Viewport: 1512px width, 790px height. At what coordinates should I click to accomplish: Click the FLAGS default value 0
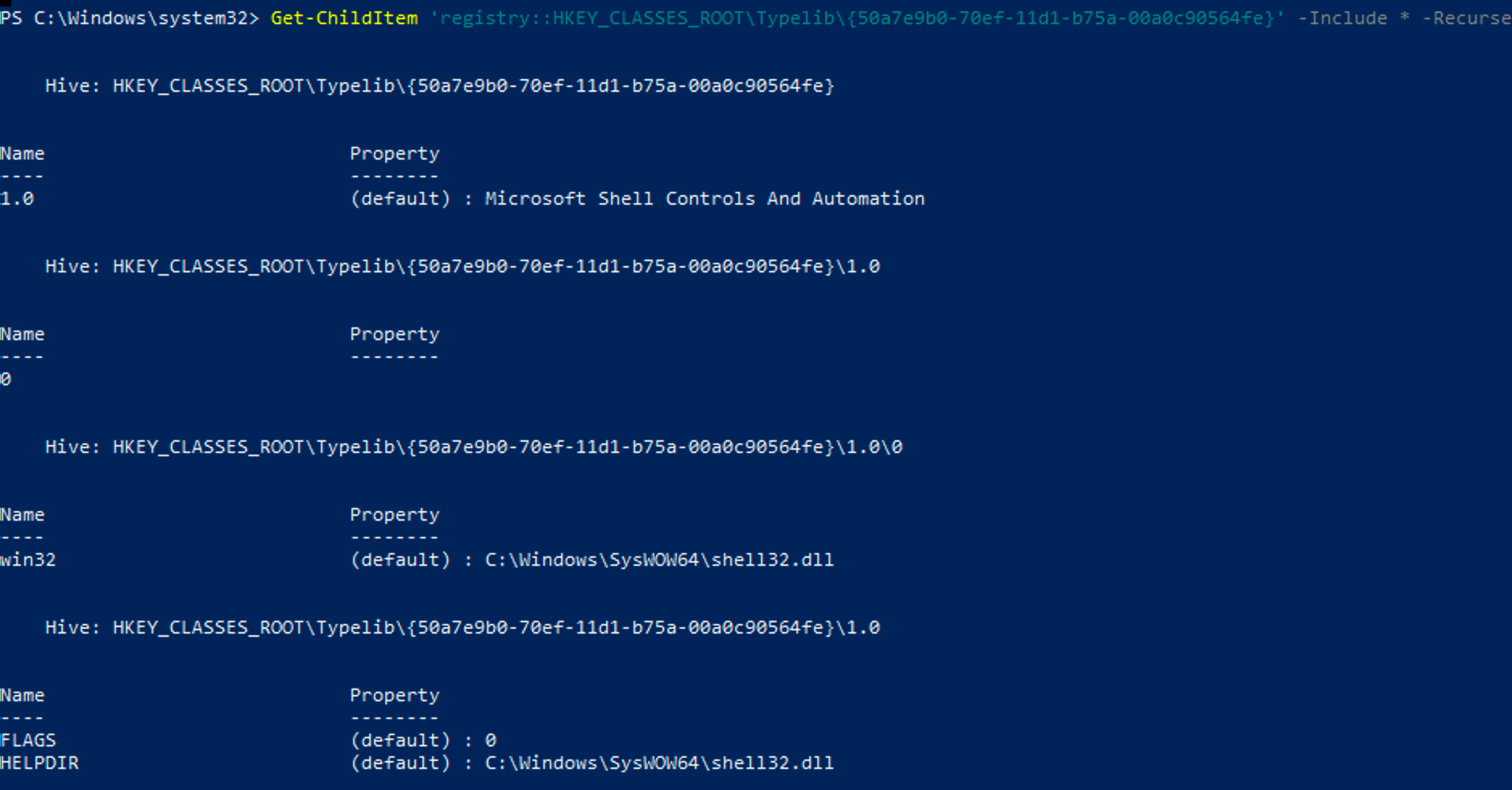[x=490, y=740]
